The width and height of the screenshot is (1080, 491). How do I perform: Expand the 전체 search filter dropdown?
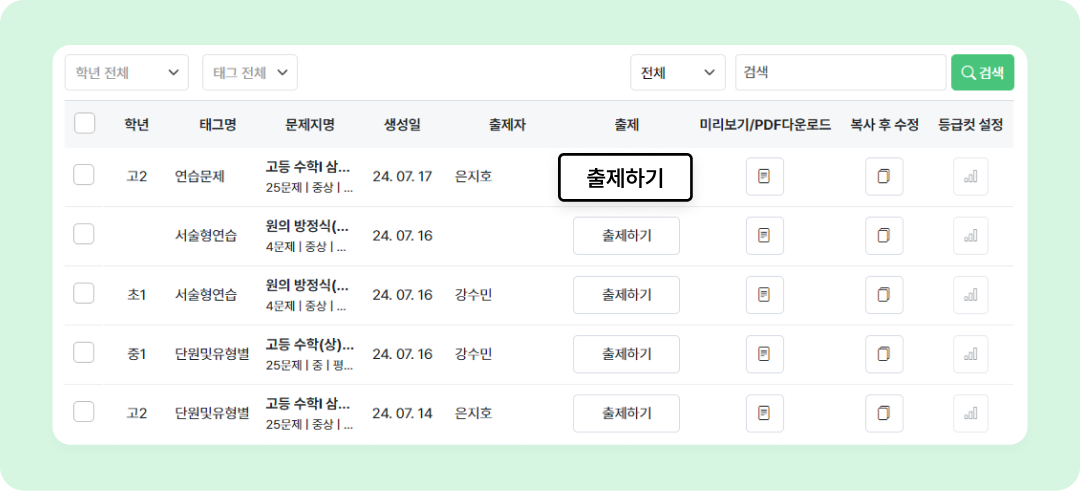(x=677, y=72)
